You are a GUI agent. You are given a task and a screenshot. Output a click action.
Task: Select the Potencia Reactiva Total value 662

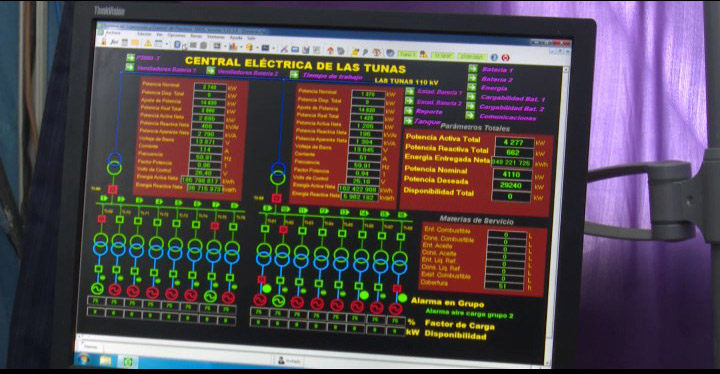[513, 153]
